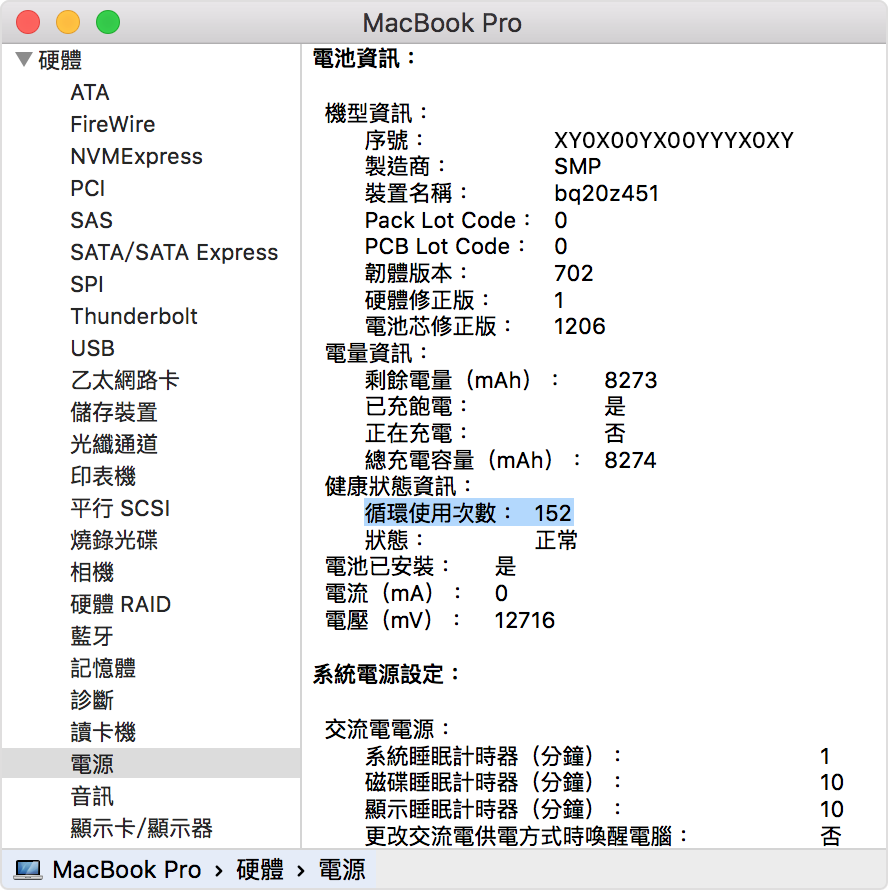Open SATA/SATA Express in sidebar

click(174, 252)
